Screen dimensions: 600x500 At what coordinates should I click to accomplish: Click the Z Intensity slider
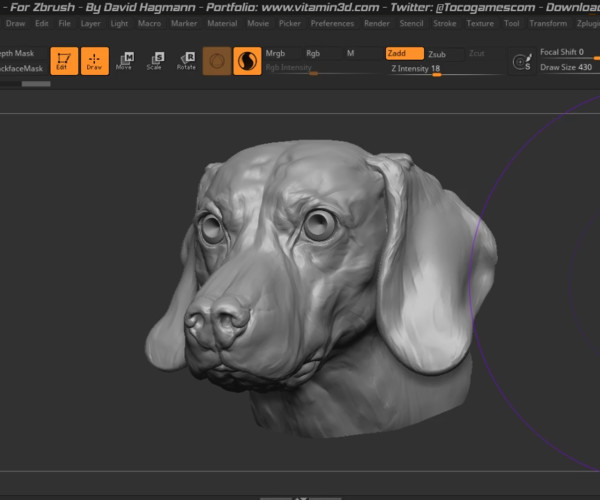tap(446, 69)
